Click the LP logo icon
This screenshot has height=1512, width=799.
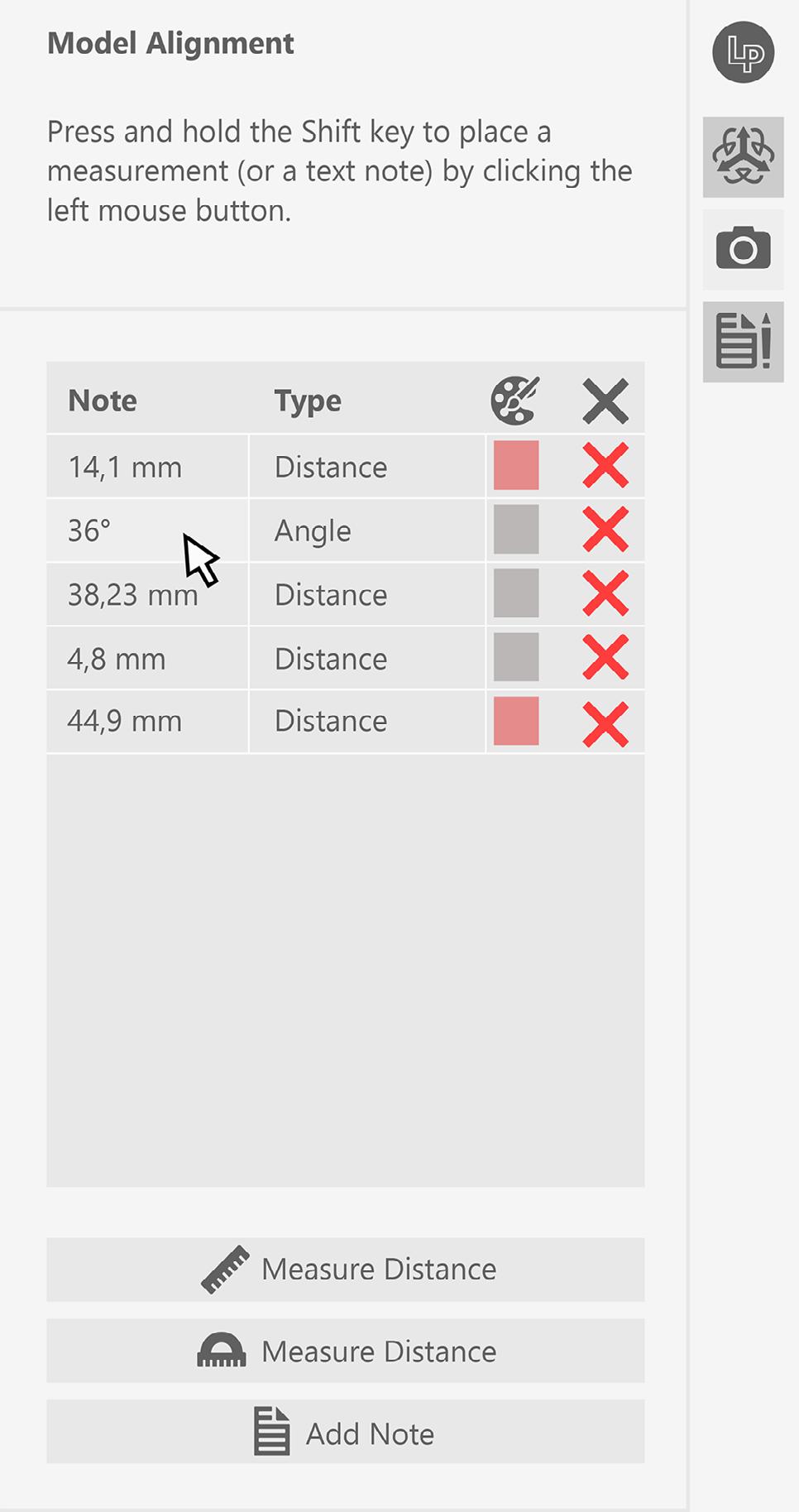(x=743, y=52)
